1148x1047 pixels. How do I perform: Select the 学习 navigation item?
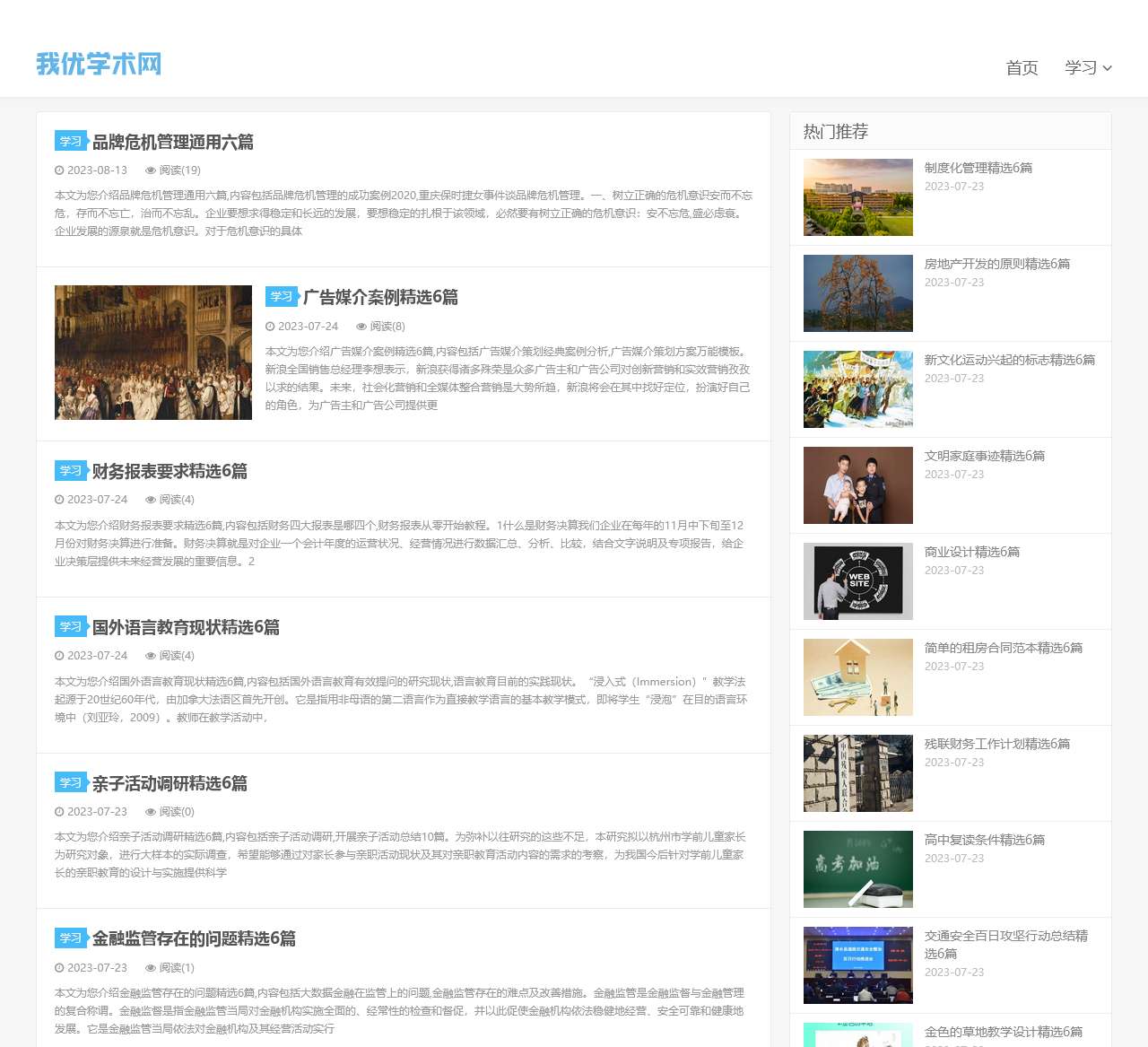(1081, 67)
